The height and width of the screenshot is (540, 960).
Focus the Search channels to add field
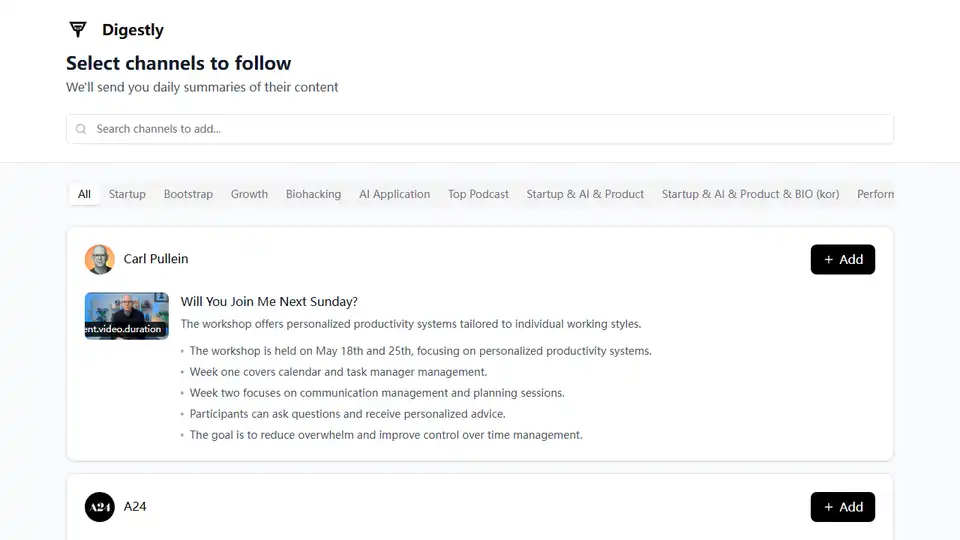tap(479, 129)
